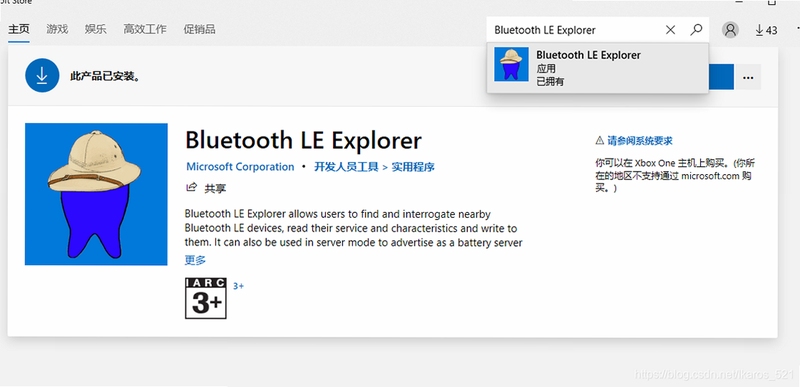Click the 此产品已安装 status text
Screen dimensions: 800x387
click(105, 76)
